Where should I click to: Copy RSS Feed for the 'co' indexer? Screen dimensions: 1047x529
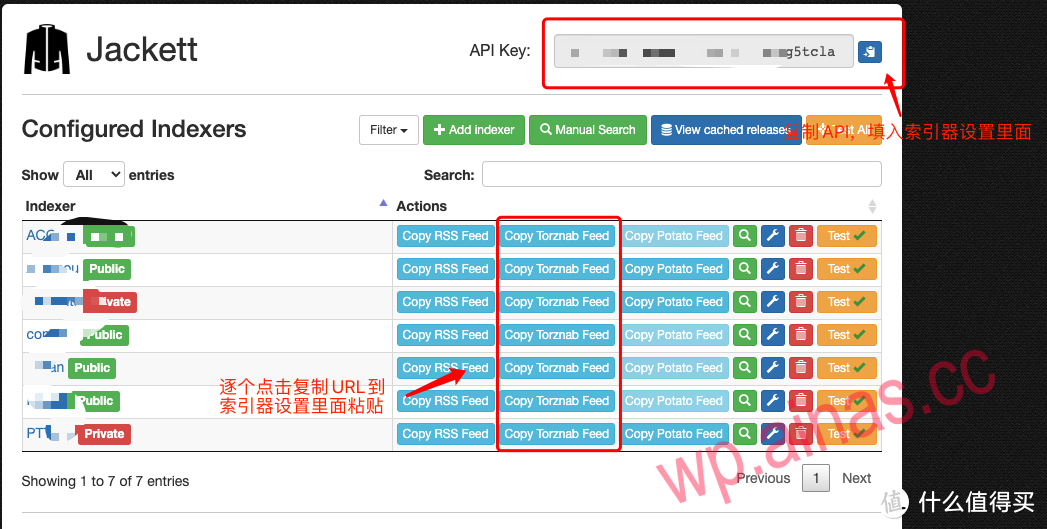(x=445, y=335)
